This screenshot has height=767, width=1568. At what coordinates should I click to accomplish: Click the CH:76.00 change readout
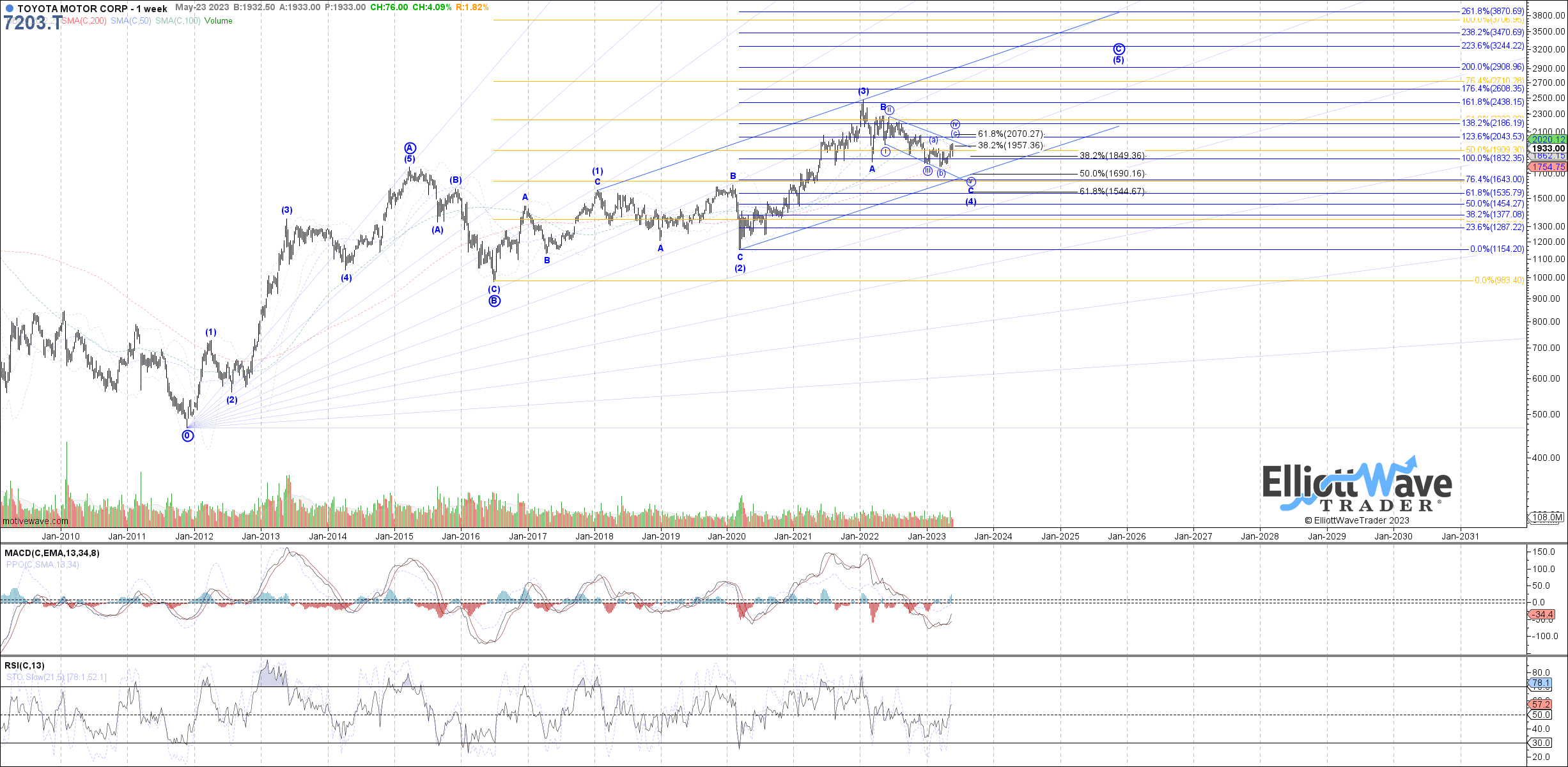[389, 8]
